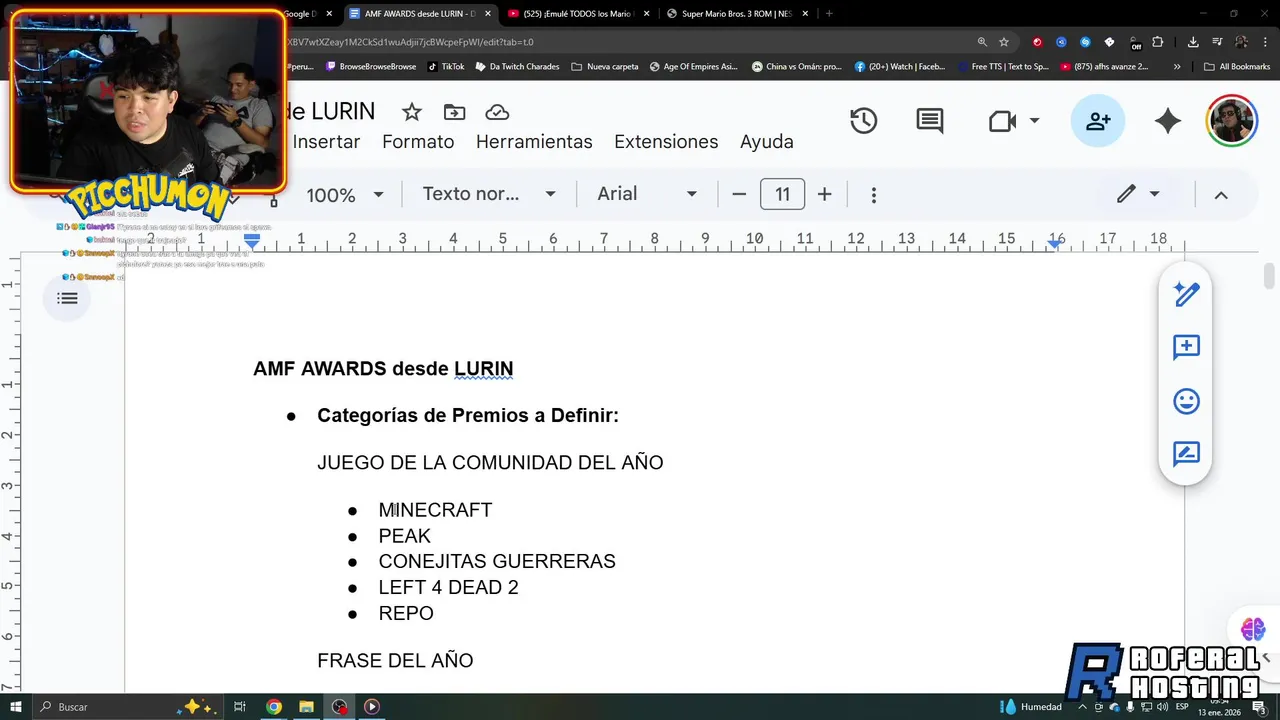Open the camera call options arrow

click(x=1035, y=121)
